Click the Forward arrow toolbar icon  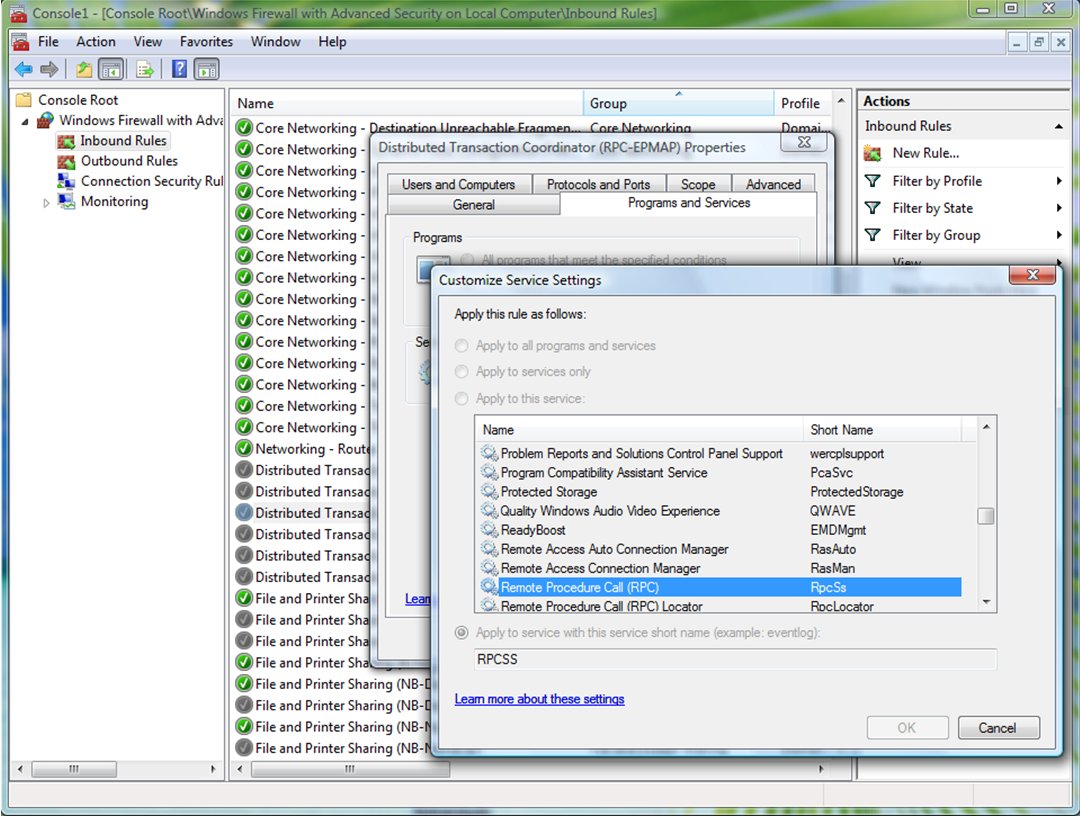click(49, 69)
